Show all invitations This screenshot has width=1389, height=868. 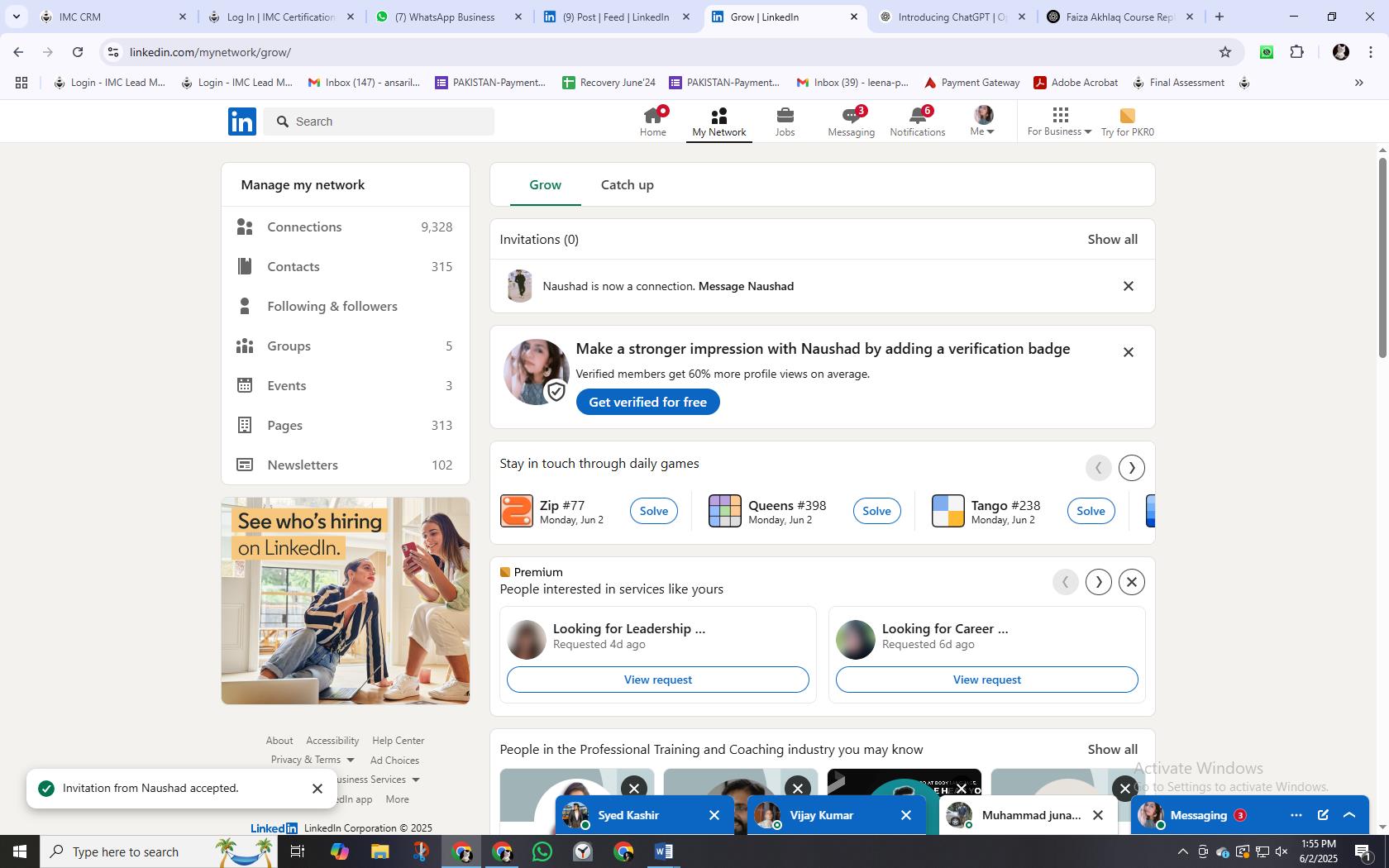pos(1112,240)
